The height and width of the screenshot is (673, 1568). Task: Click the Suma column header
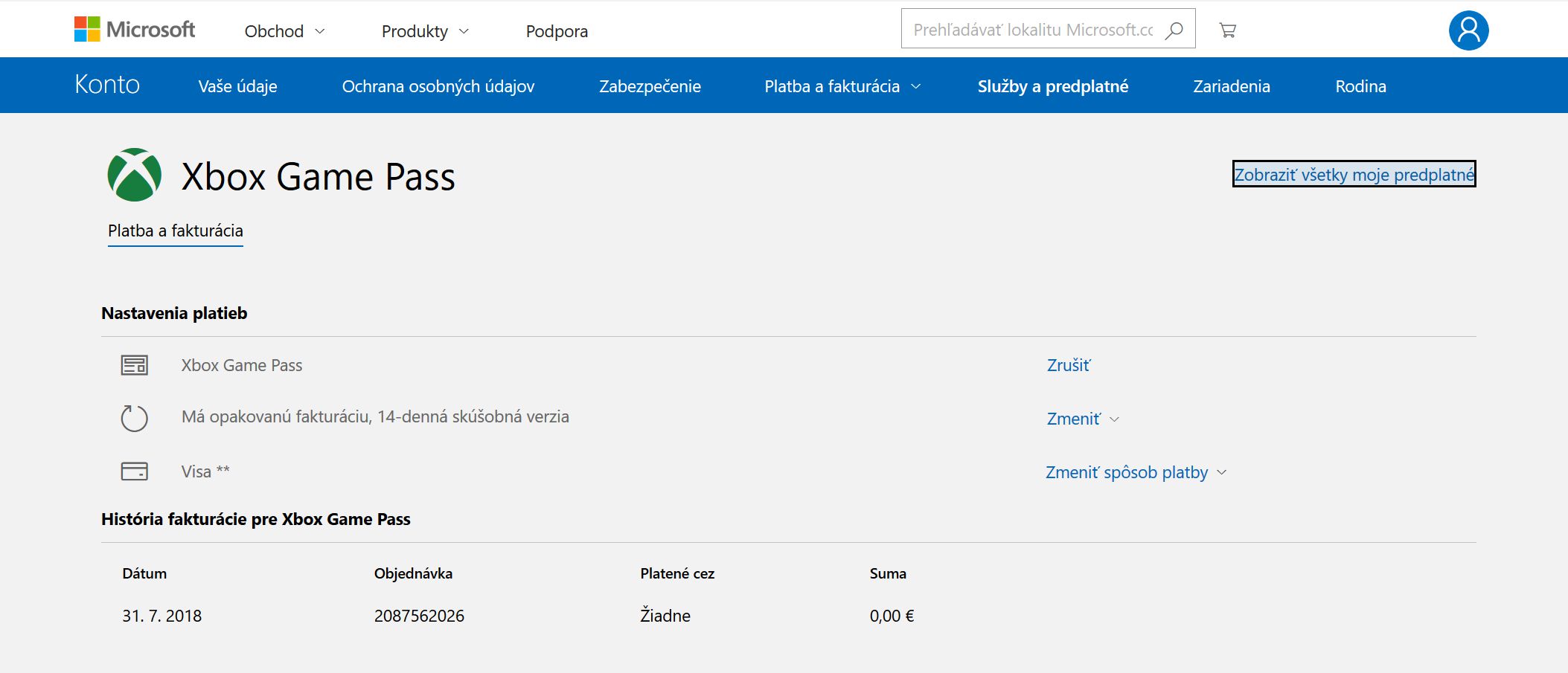click(888, 573)
